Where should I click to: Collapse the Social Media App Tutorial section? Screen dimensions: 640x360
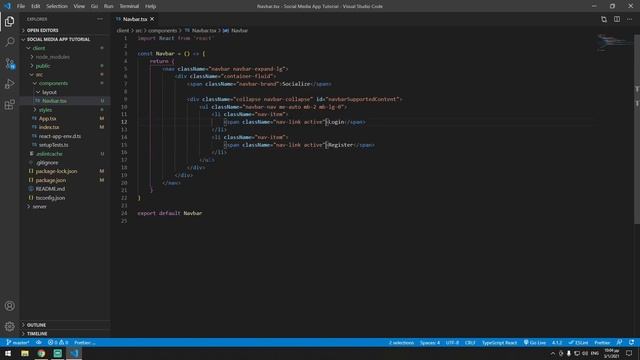[x=58, y=39]
